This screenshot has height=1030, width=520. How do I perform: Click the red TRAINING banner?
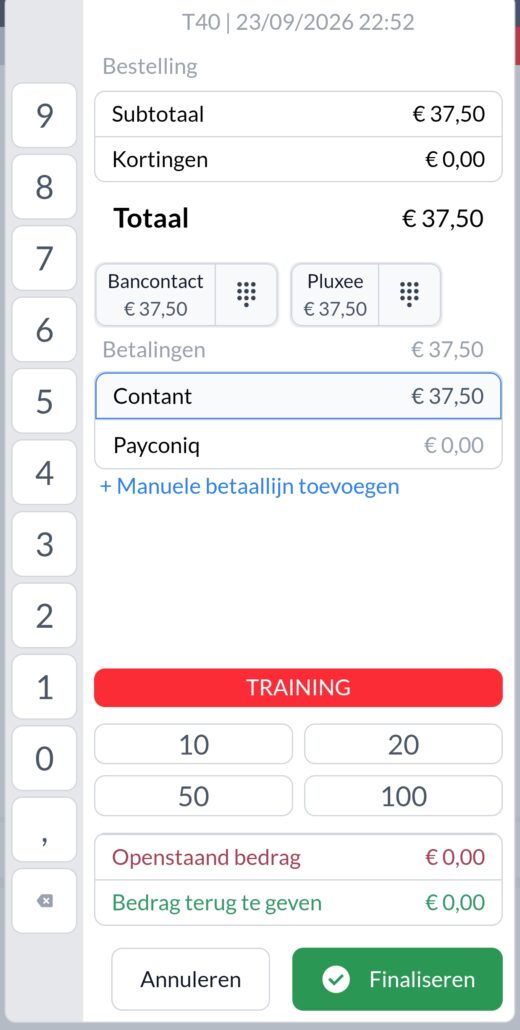pos(299,688)
